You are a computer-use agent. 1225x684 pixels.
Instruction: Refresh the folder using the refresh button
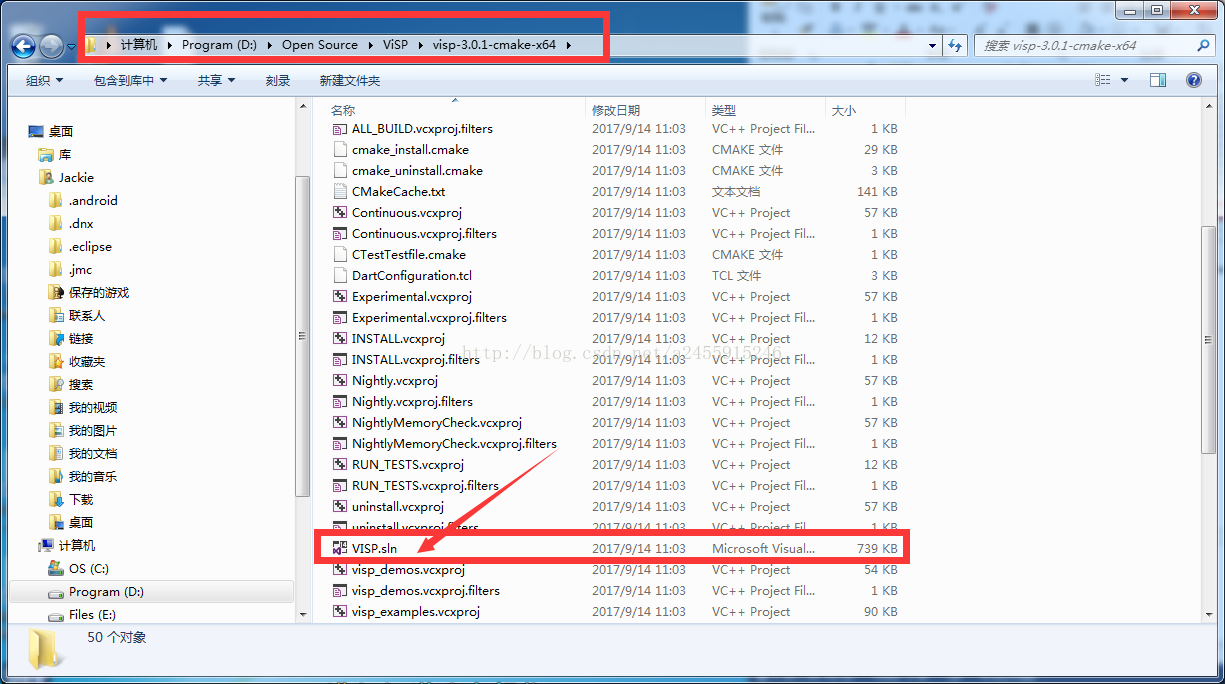click(x=955, y=45)
